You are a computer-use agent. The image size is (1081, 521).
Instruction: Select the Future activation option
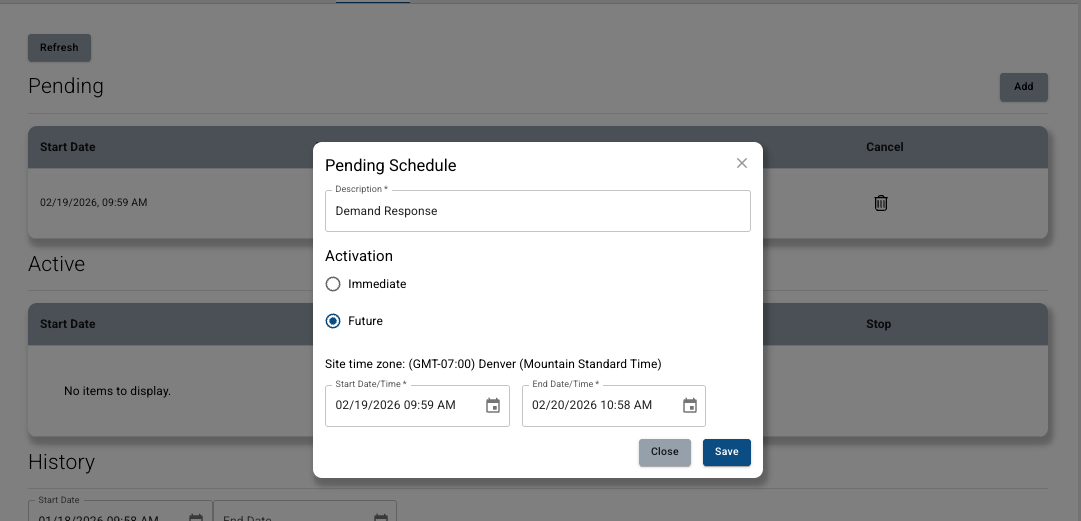coord(334,321)
